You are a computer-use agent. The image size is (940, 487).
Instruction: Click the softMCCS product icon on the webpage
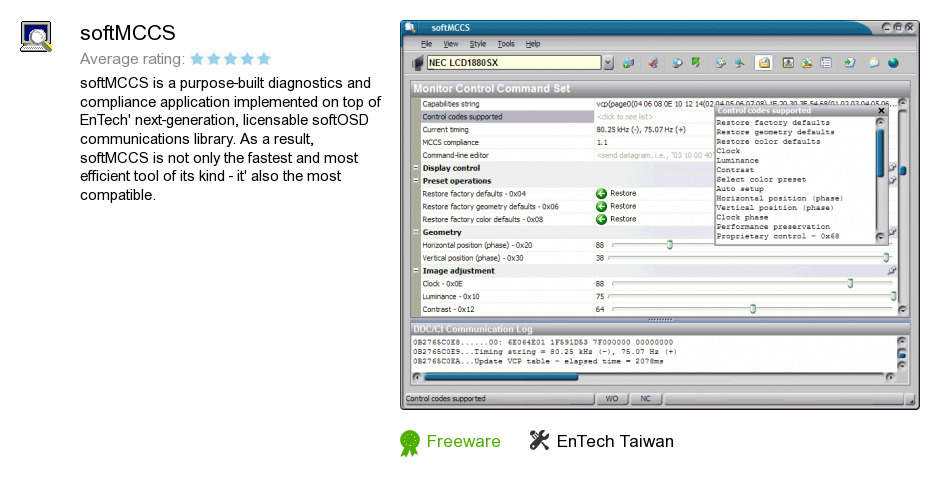[x=36, y=37]
